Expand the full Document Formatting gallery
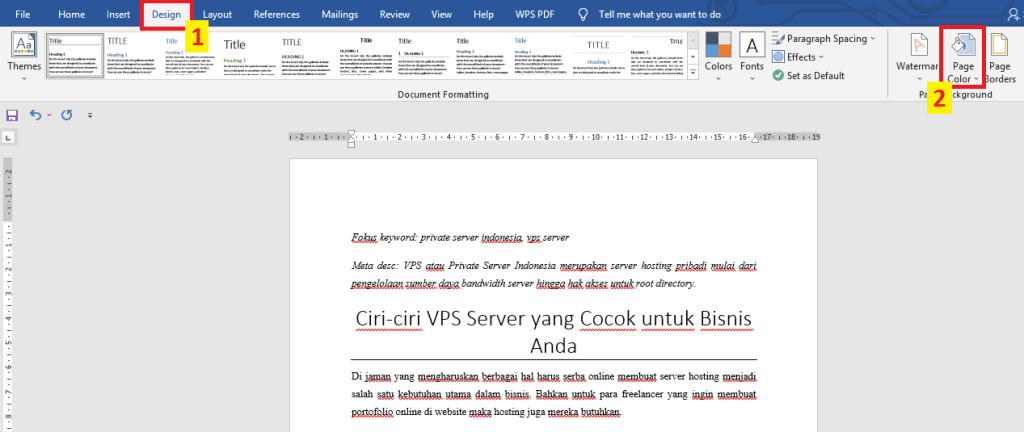The image size is (1024, 432). coord(693,72)
